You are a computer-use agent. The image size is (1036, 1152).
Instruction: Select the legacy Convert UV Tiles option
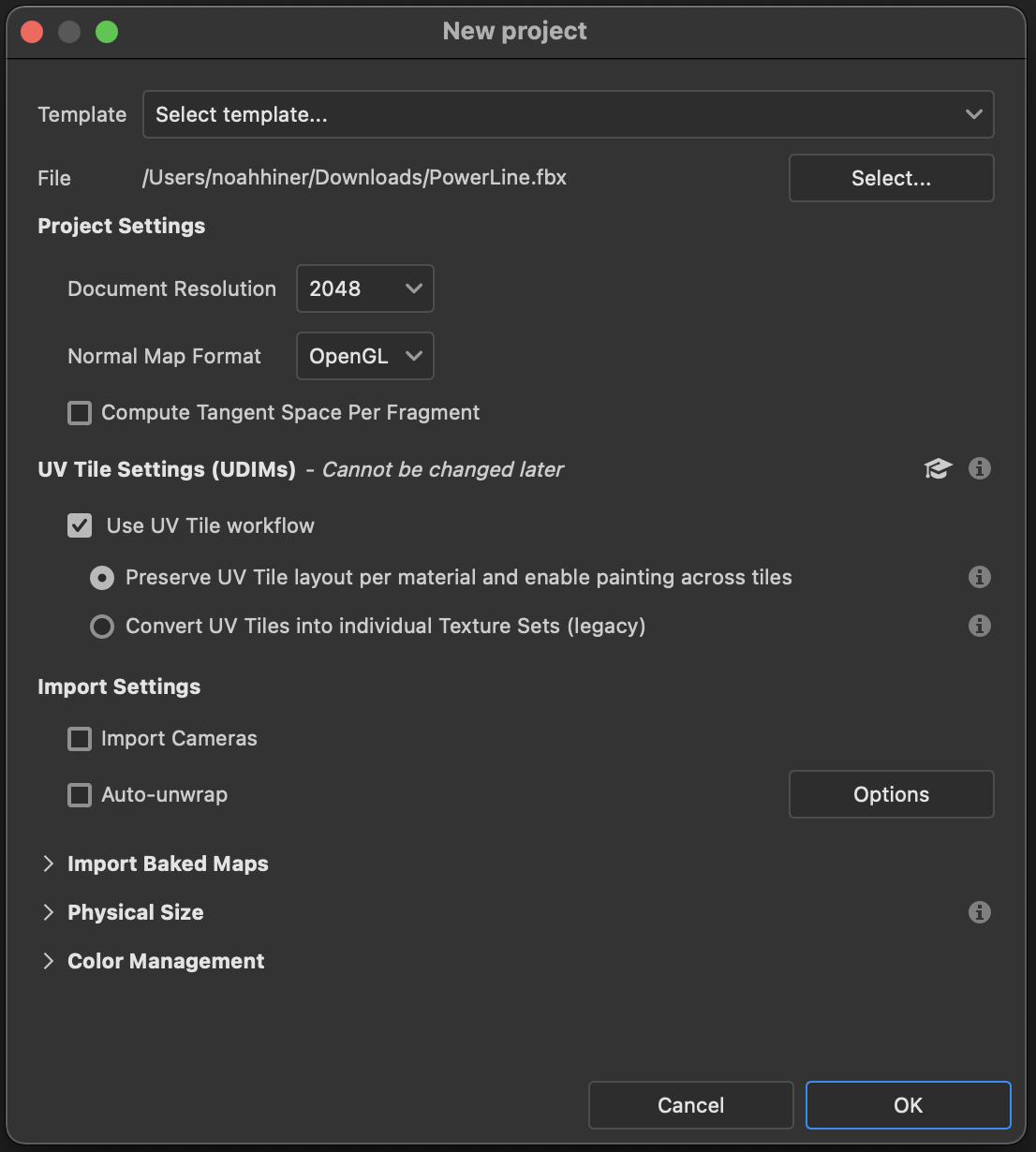coord(102,626)
